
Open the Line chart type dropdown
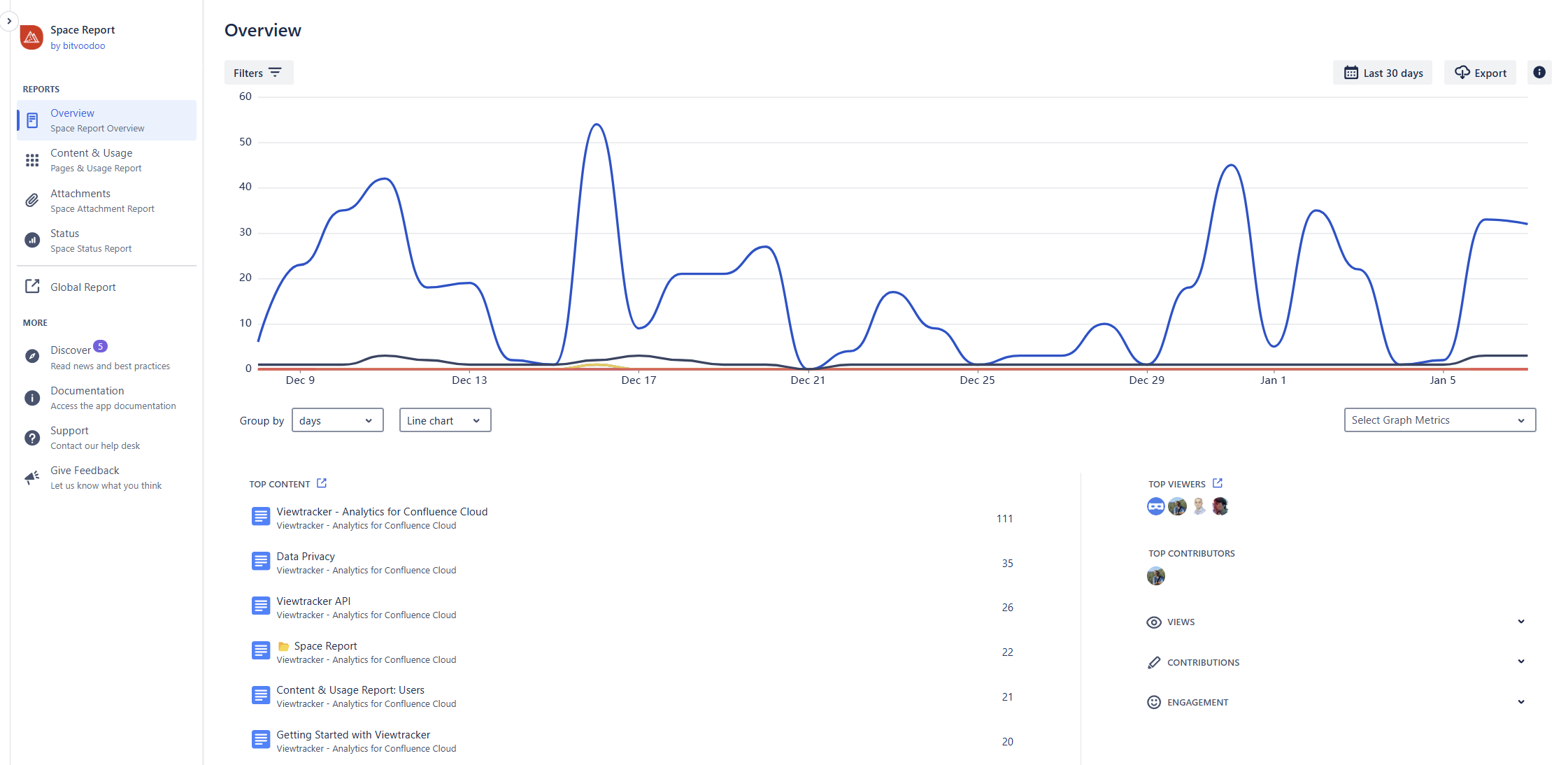coord(445,420)
